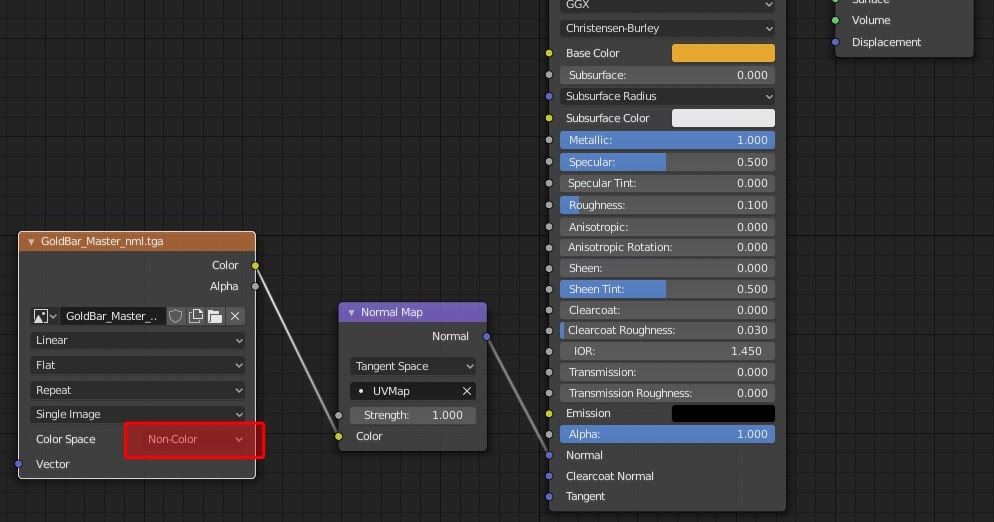Screen dimensions: 994x522
Task: Open the Christensen-Burley subsurface method dropdown
Action: pos(668,28)
